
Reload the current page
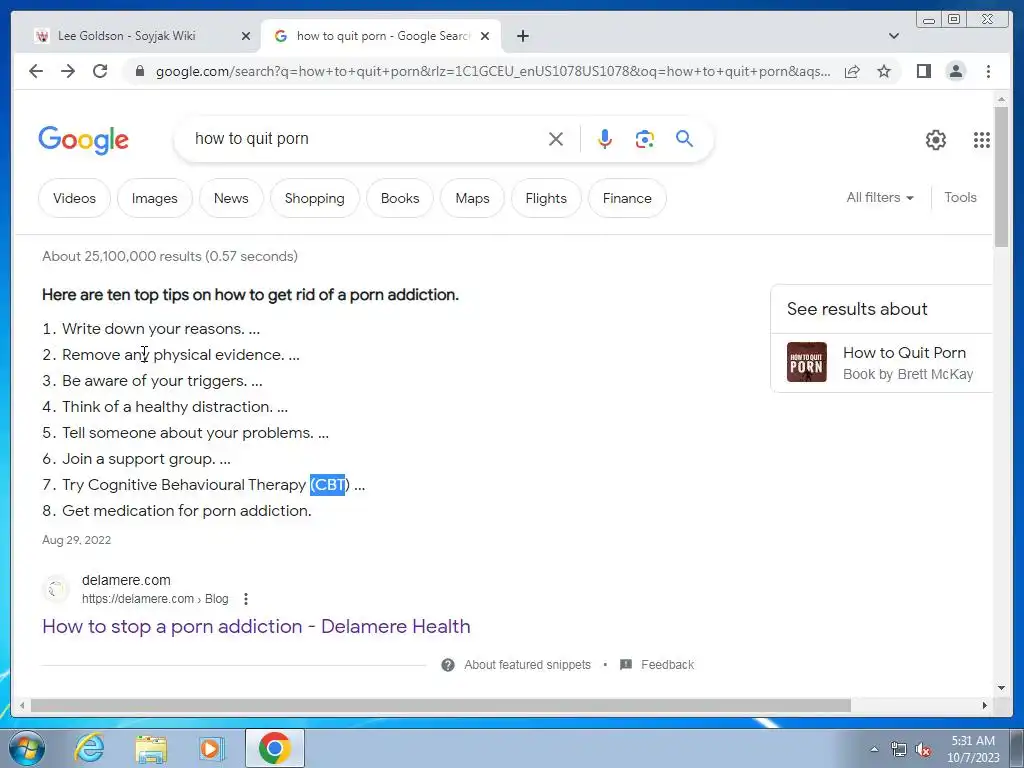point(100,71)
